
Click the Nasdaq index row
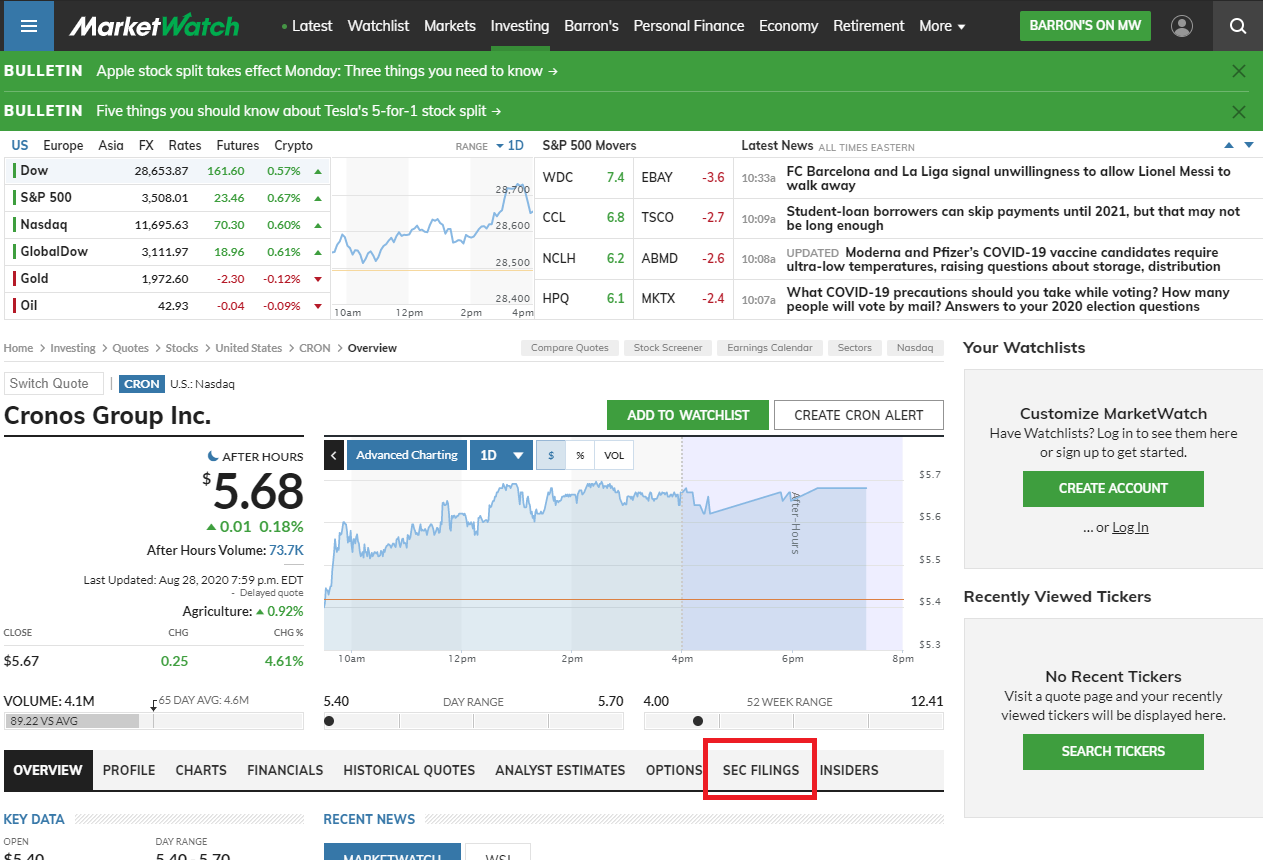pyautogui.click(x=167, y=225)
